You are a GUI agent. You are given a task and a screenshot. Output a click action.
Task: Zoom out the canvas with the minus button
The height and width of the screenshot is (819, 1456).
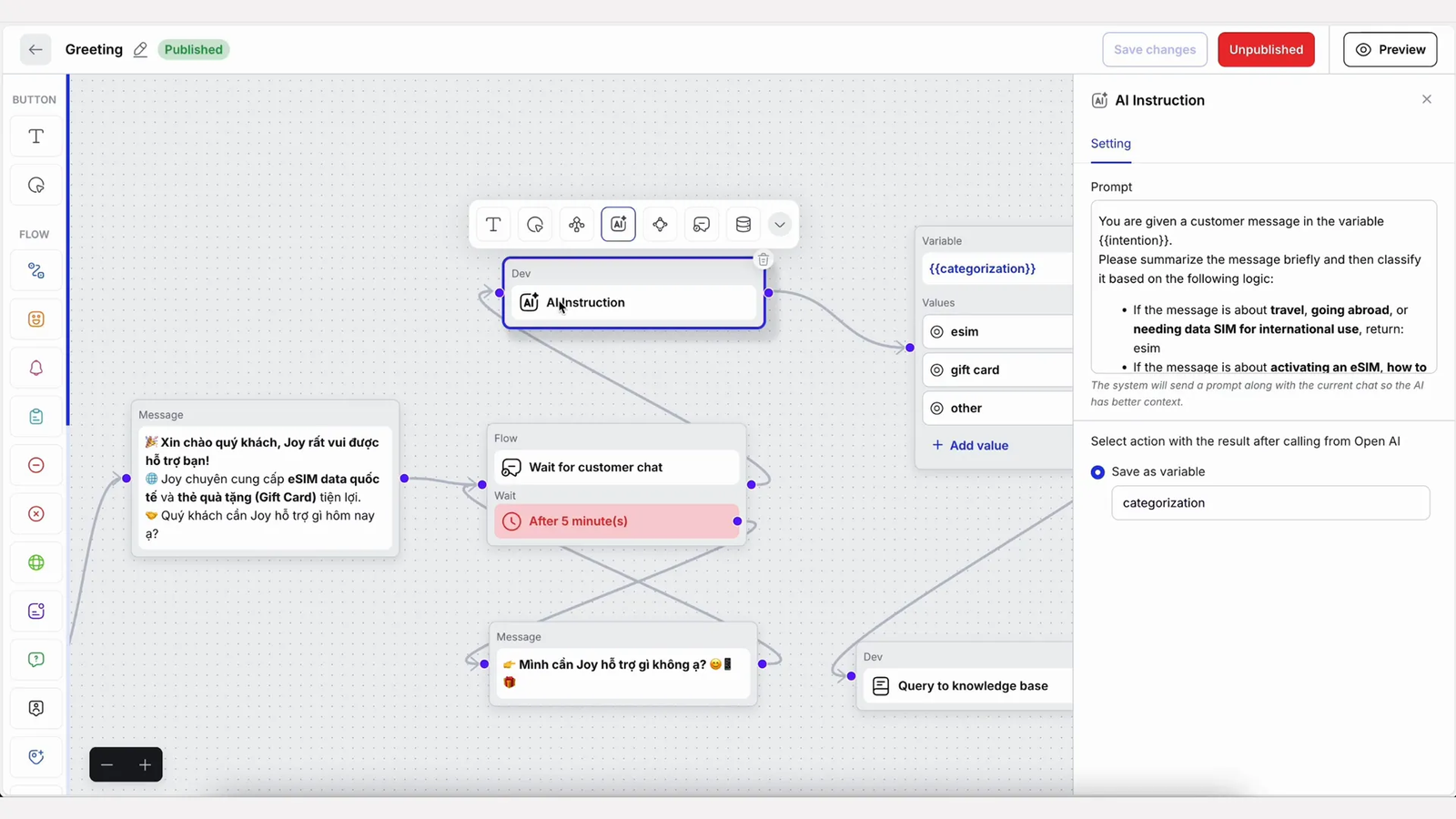click(107, 765)
